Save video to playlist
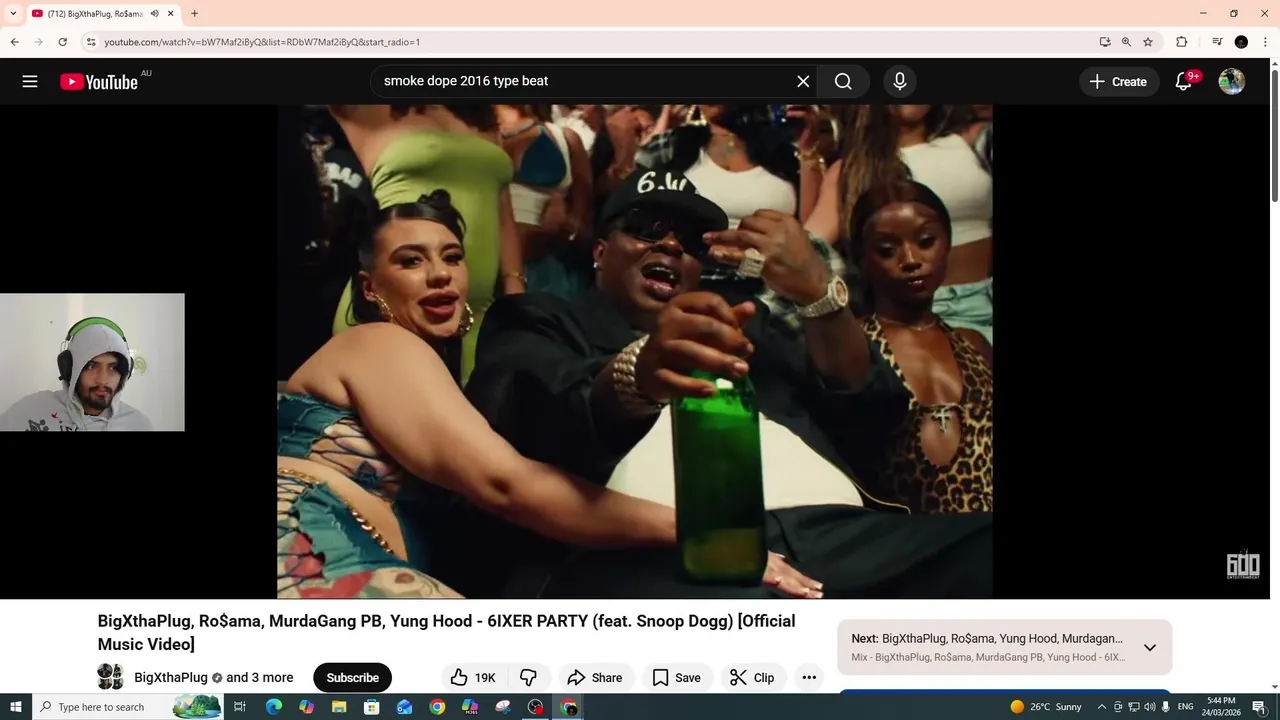 677,677
